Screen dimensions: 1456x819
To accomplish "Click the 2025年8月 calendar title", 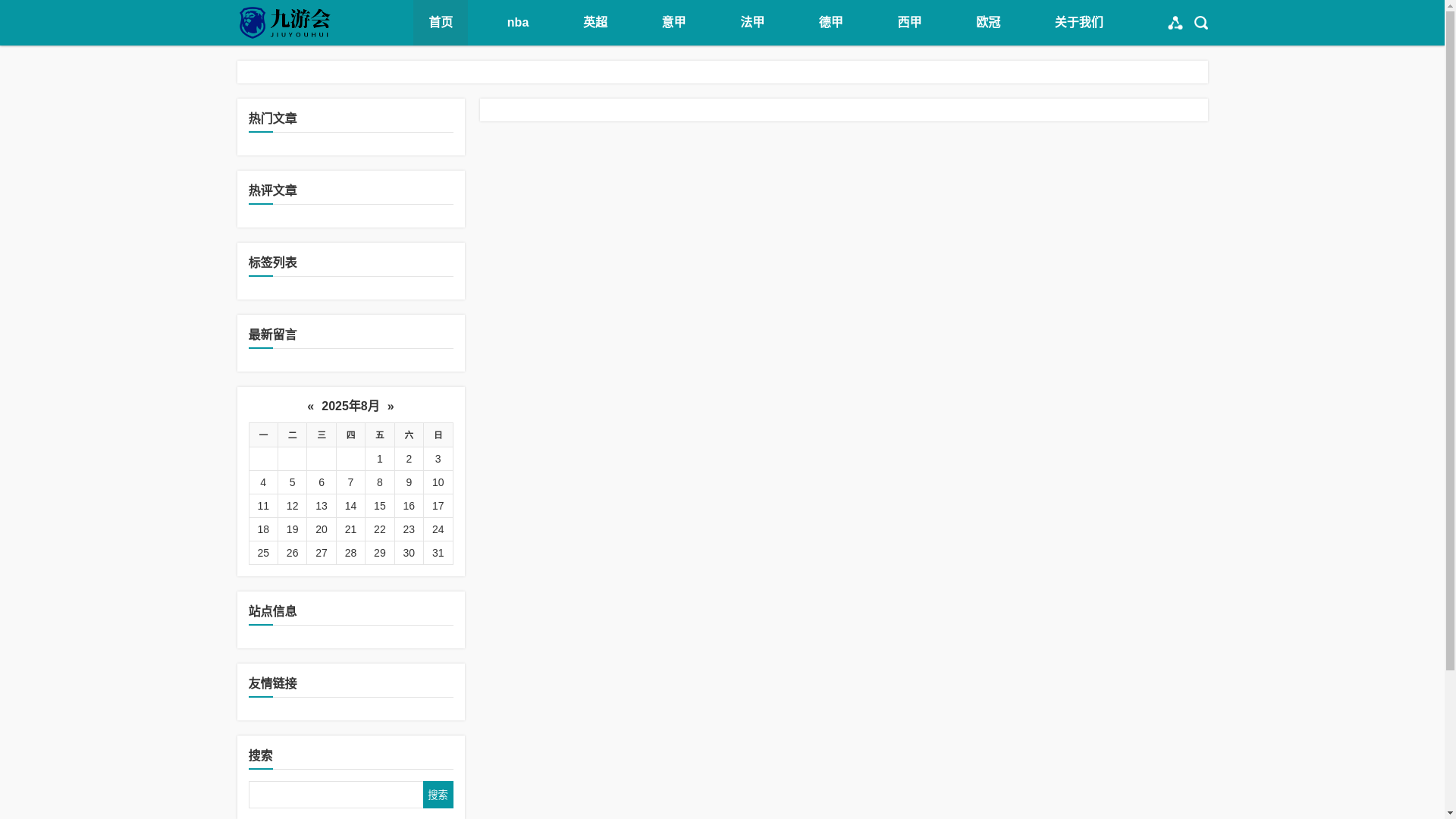I will coord(350,406).
